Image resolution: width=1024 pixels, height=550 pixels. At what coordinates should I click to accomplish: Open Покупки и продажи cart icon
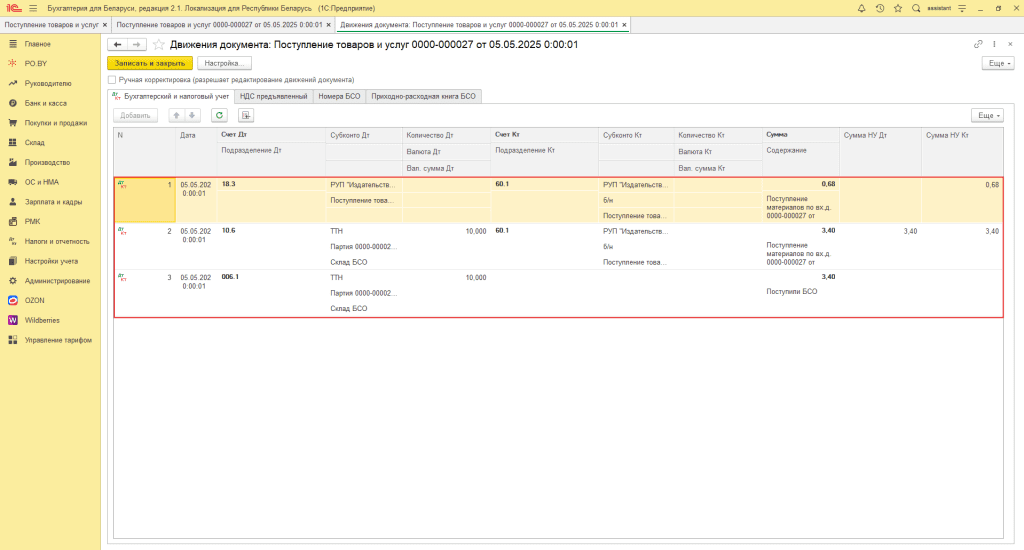(x=12, y=123)
